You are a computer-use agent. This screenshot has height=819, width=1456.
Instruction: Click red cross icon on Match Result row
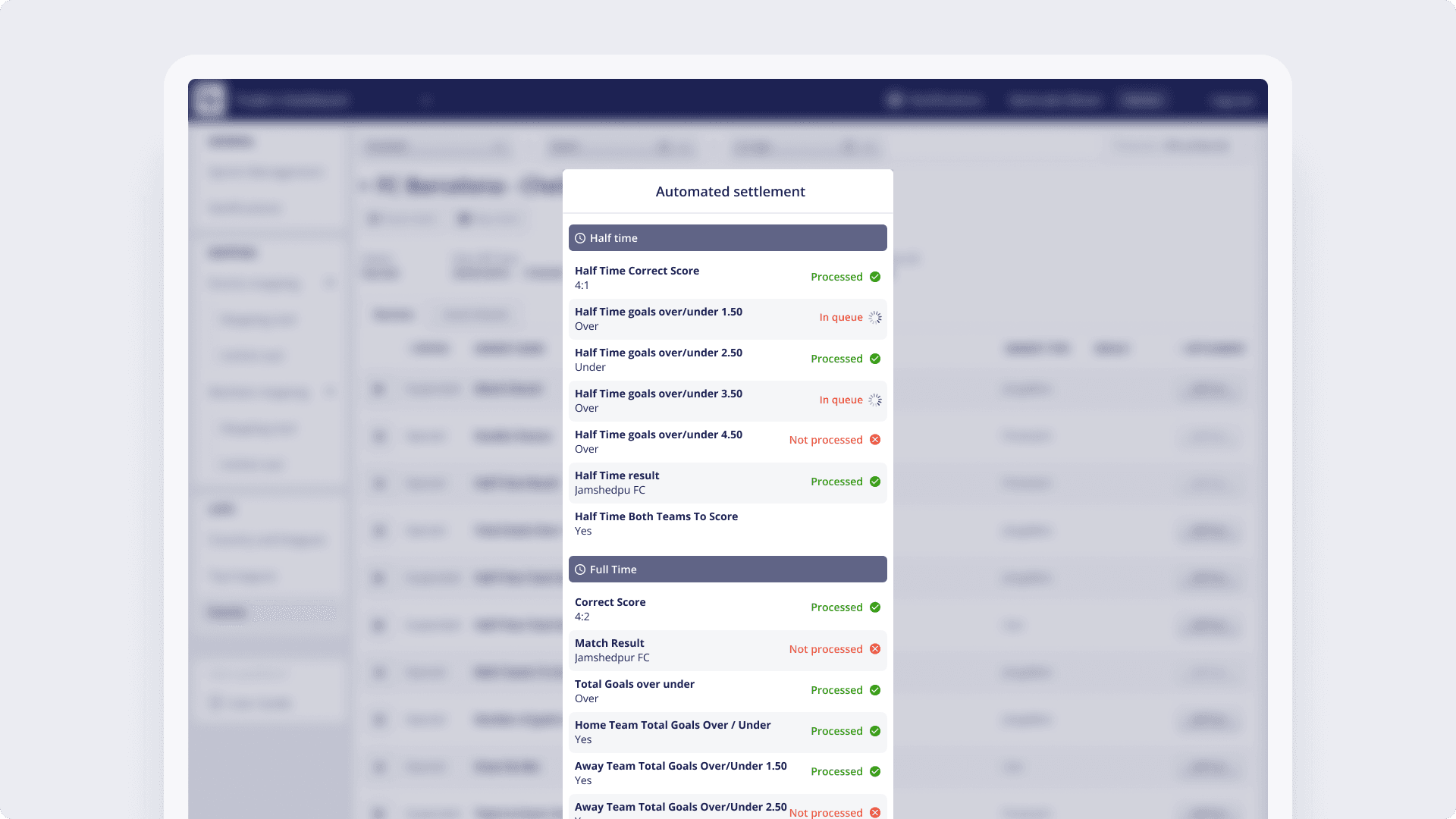point(875,649)
